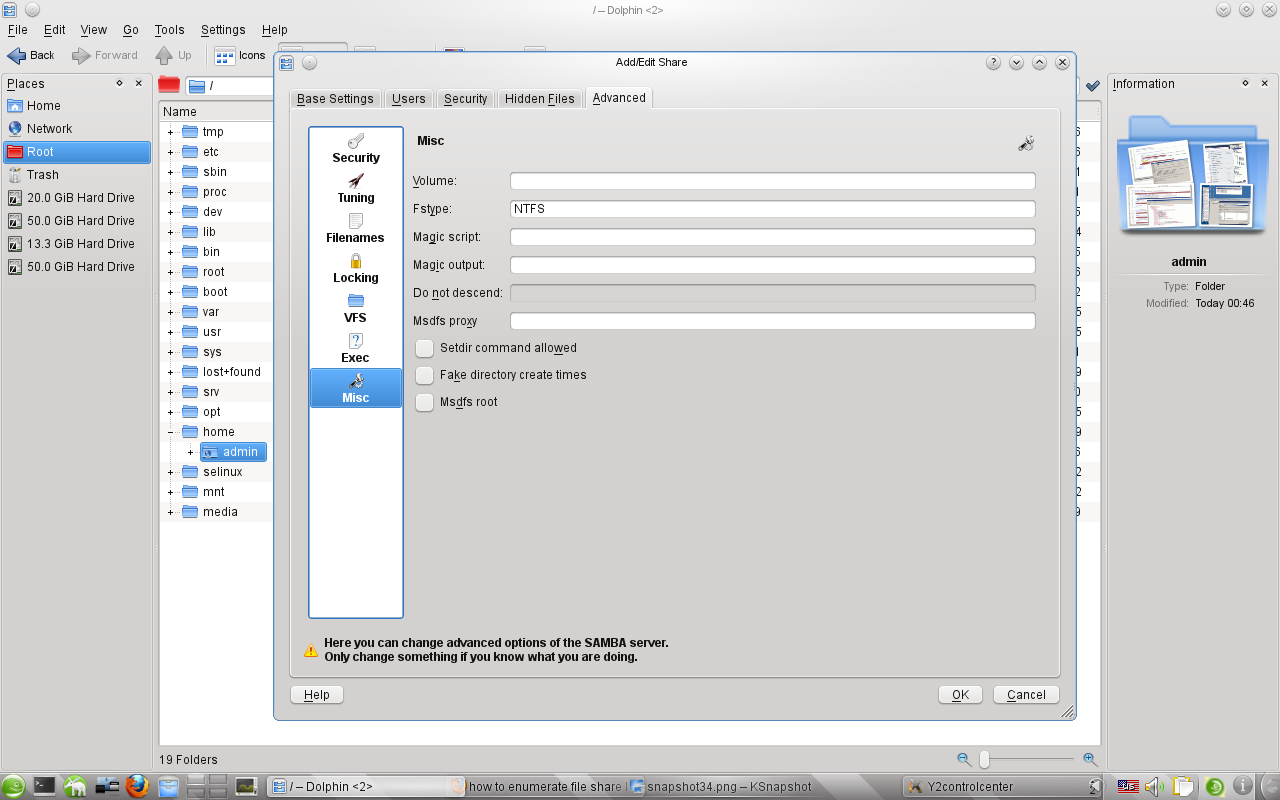1280x800 pixels.
Task: Open the VFS folder section
Action: [356, 308]
